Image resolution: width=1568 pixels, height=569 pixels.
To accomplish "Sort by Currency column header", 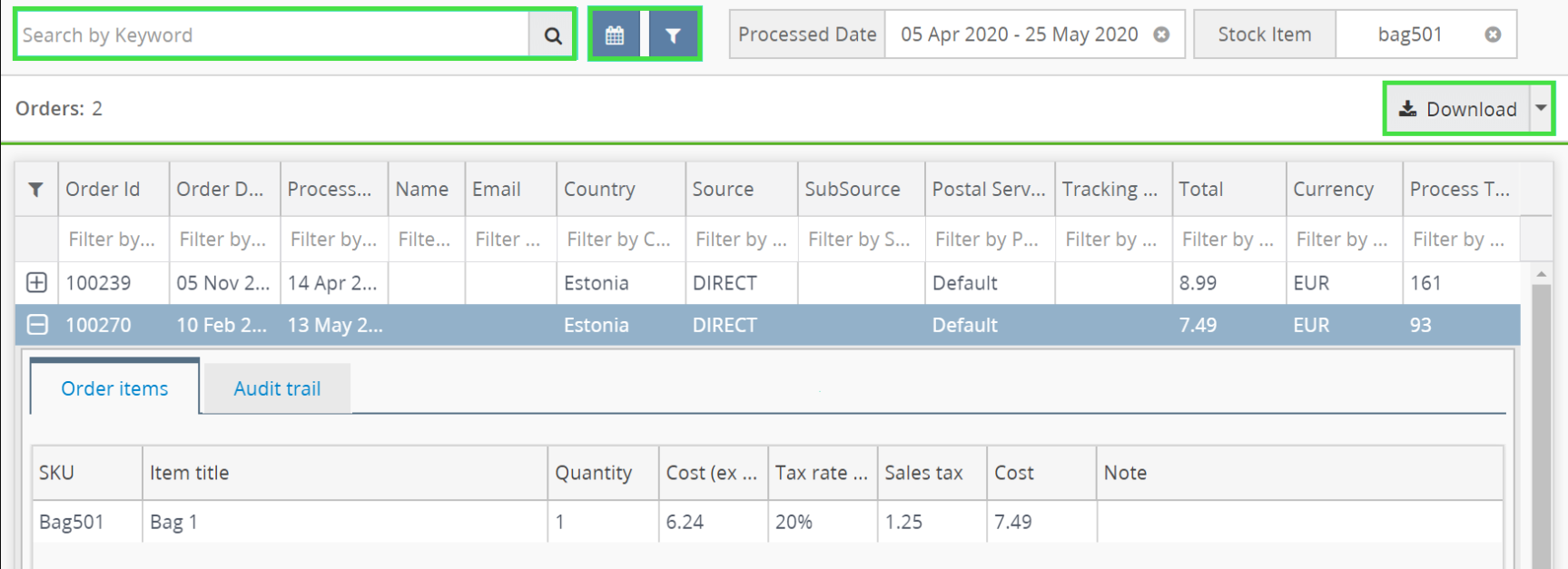I will (1344, 189).
